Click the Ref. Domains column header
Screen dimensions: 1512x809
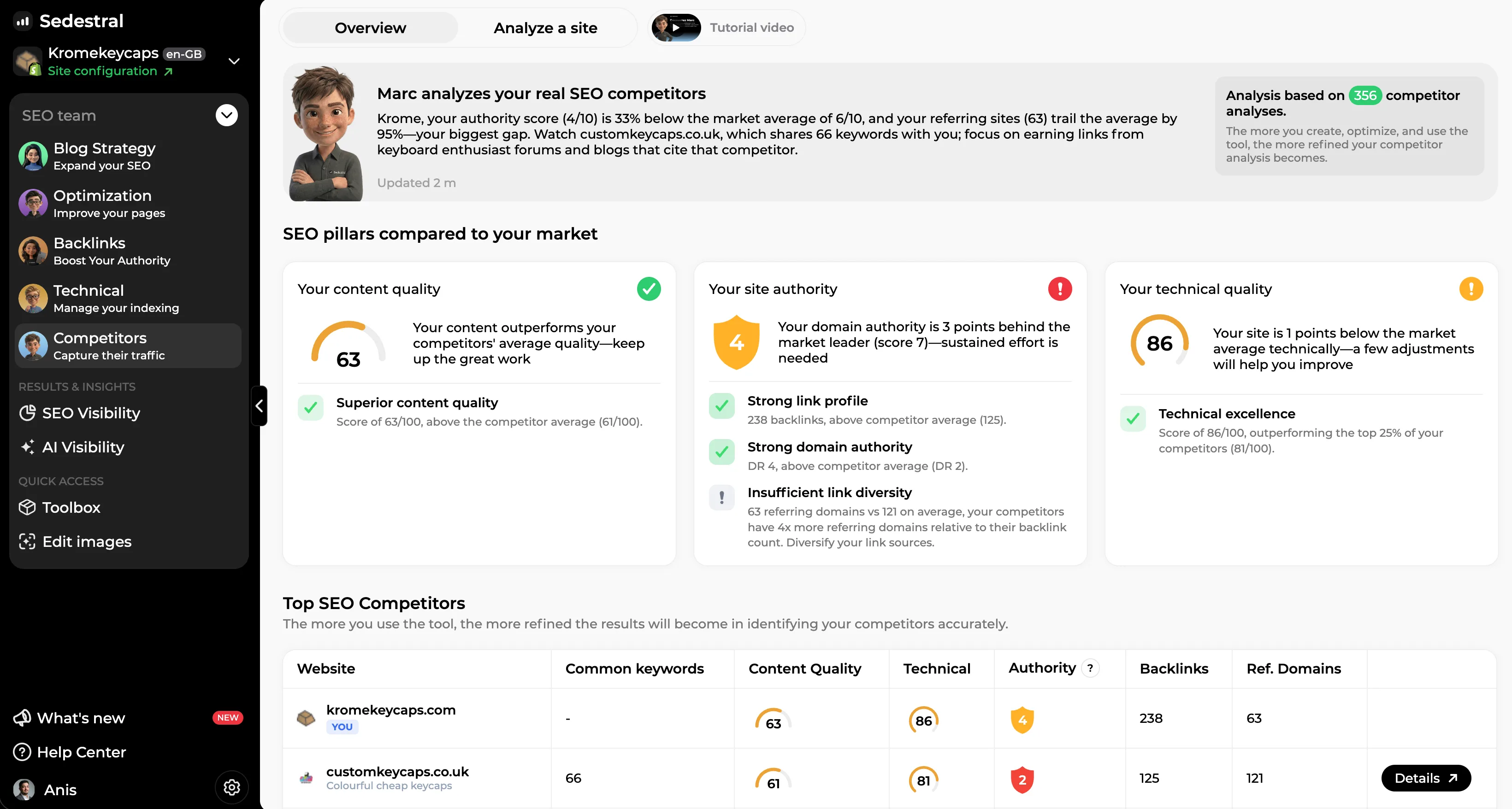1293,669
